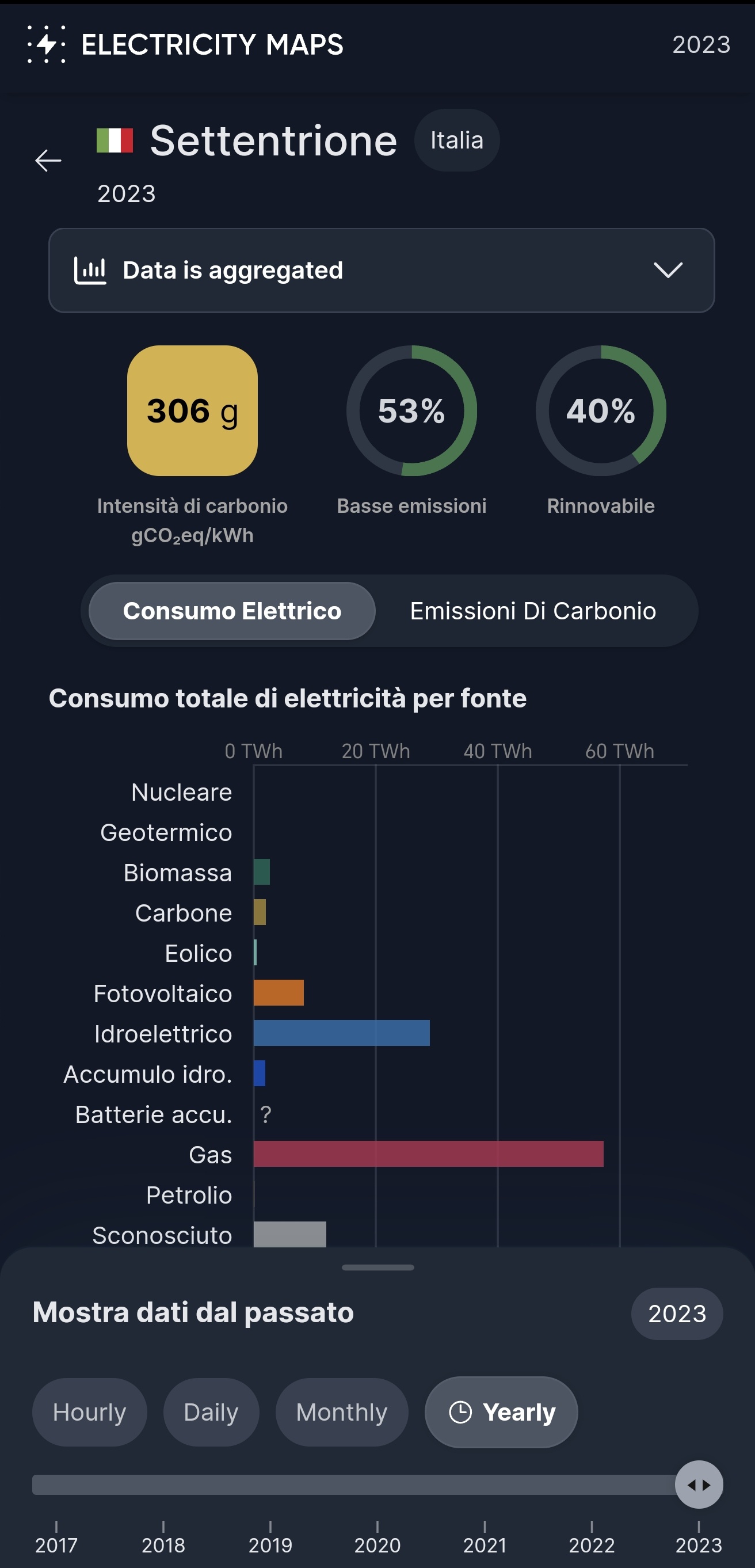Screen dimensions: 755x1568
Task: Switch time range to Monthly
Action: point(342,1412)
